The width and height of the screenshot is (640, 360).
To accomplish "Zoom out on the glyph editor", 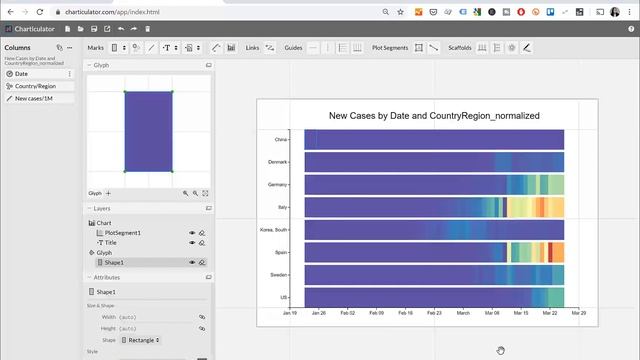I will tap(195, 193).
